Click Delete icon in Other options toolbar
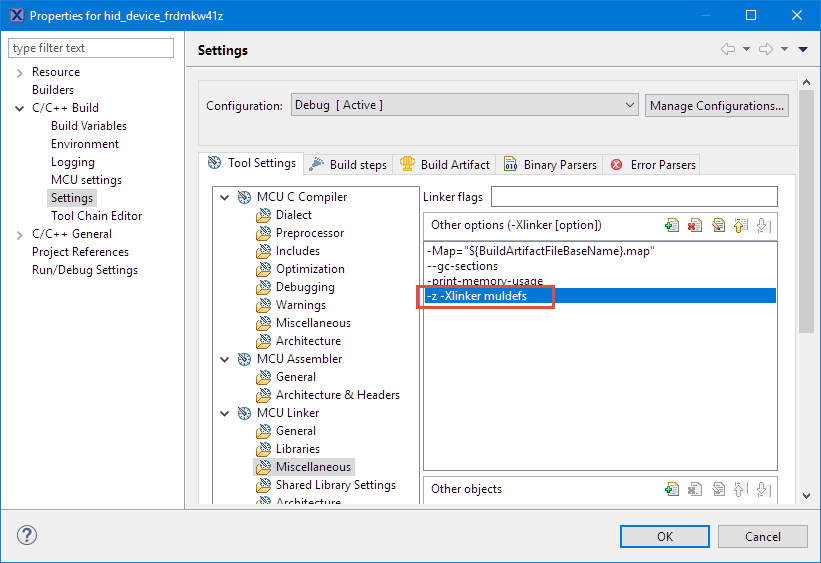This screenshot has width=821, height=563. tap(695, 226)
